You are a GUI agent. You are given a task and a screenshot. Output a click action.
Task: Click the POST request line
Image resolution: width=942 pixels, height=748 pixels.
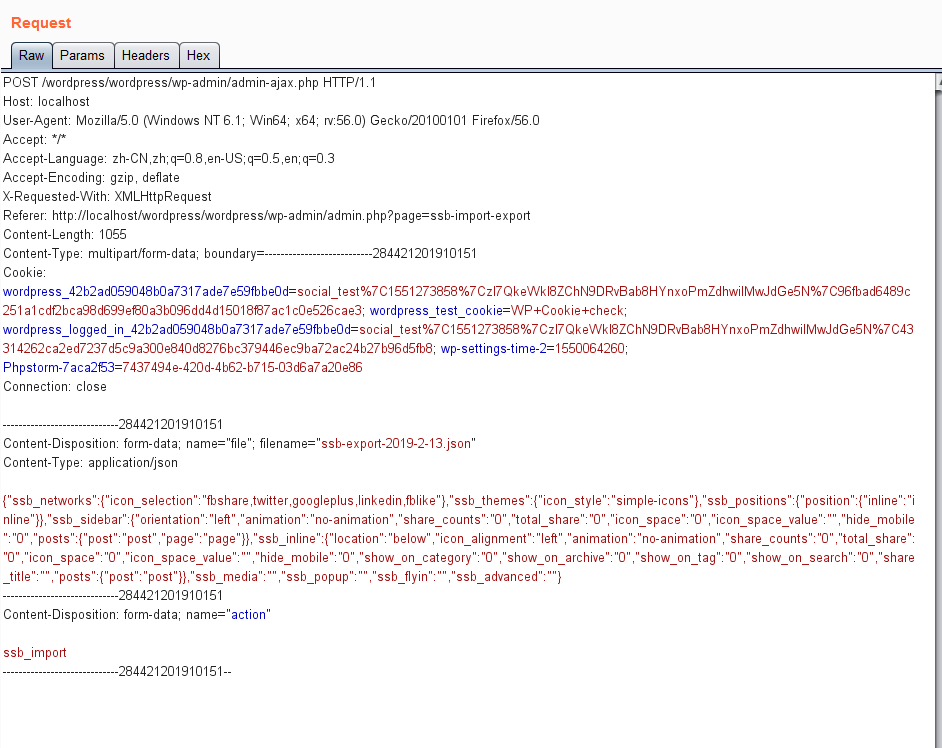189,82
